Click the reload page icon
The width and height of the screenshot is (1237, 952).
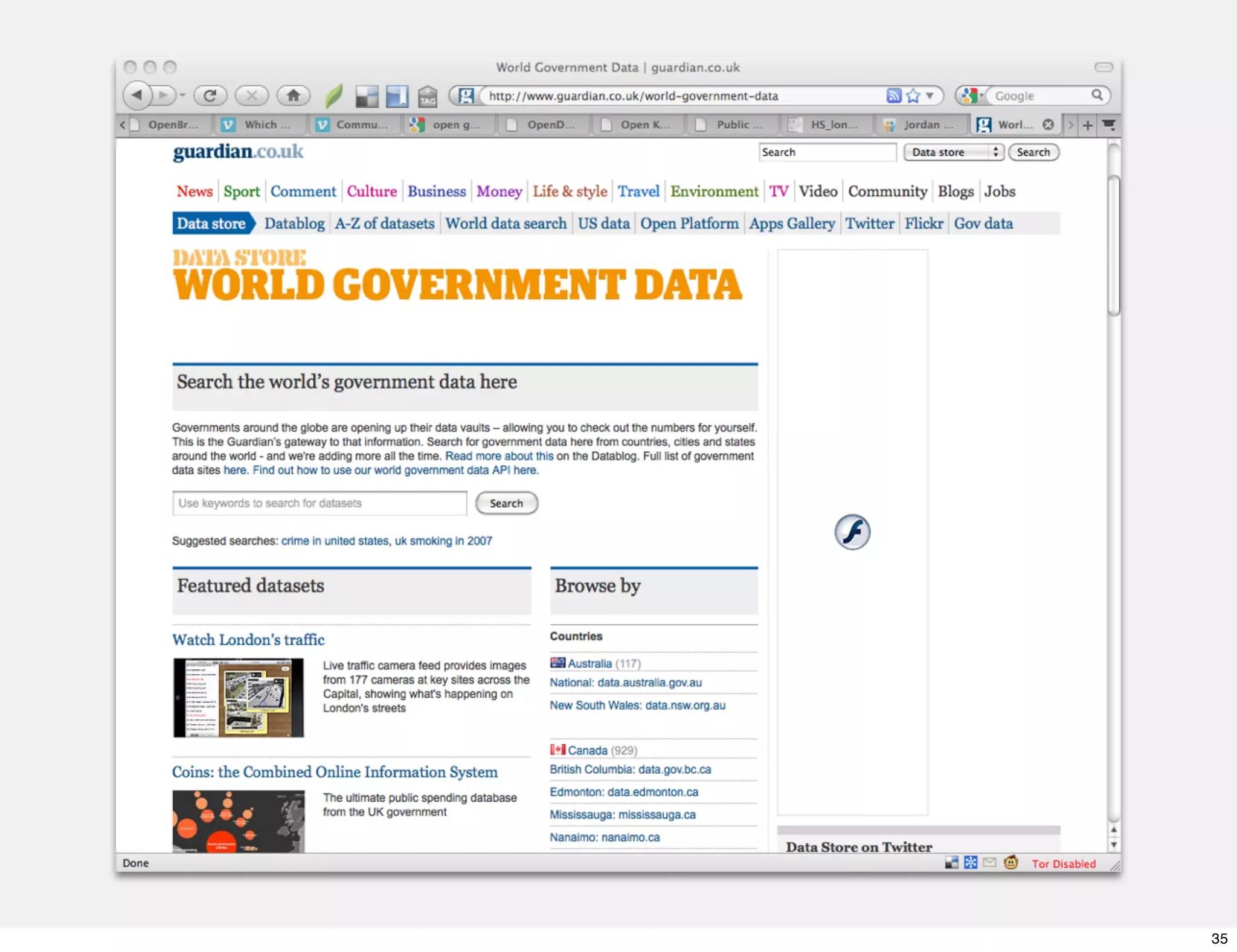(x=210, y=95)
